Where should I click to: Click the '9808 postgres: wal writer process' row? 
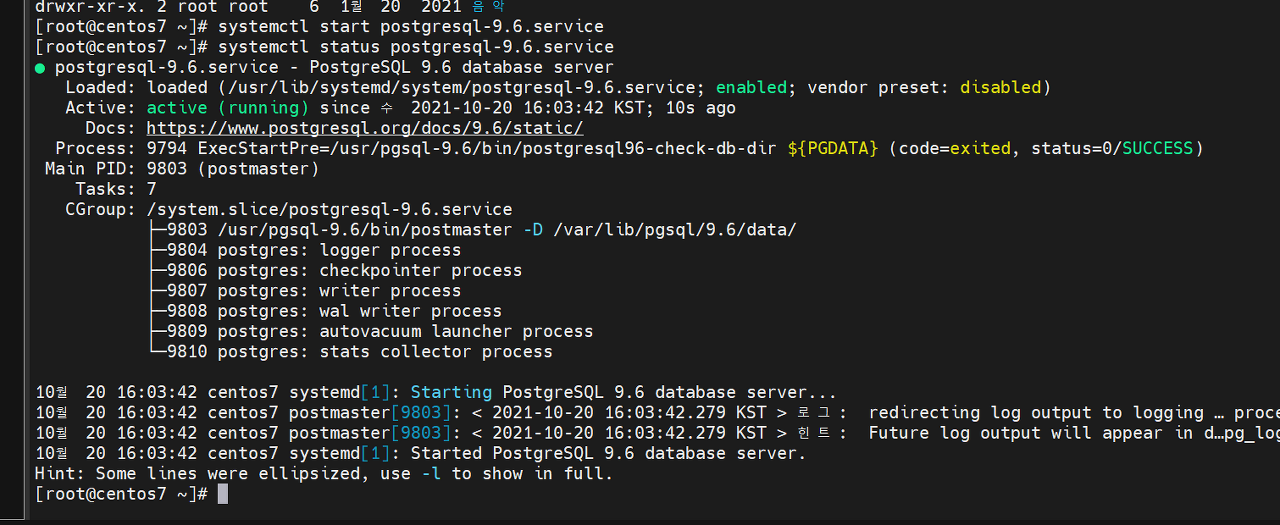click(x=335, y=311)
